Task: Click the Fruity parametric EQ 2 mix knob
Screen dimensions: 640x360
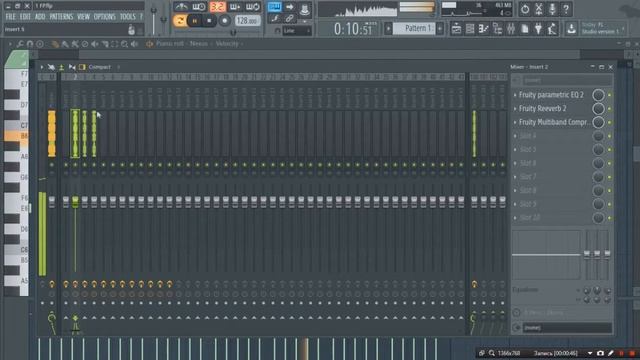Action: coord(598,95)
